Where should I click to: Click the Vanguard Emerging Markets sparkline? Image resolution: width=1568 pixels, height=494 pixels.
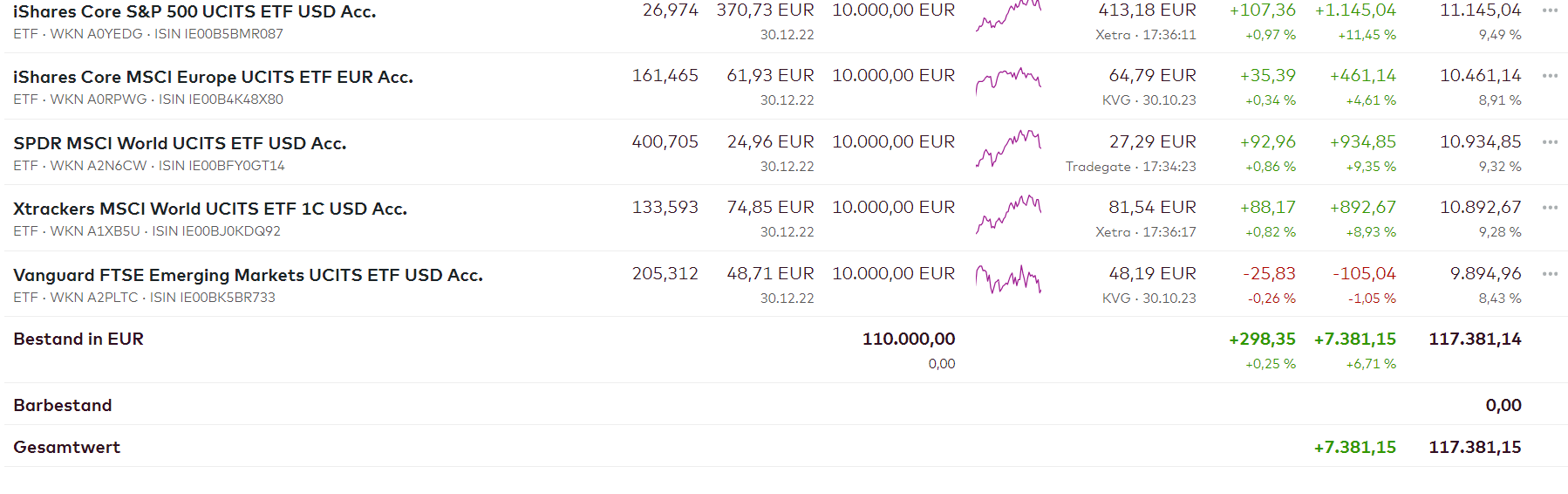coord(1008,279)
